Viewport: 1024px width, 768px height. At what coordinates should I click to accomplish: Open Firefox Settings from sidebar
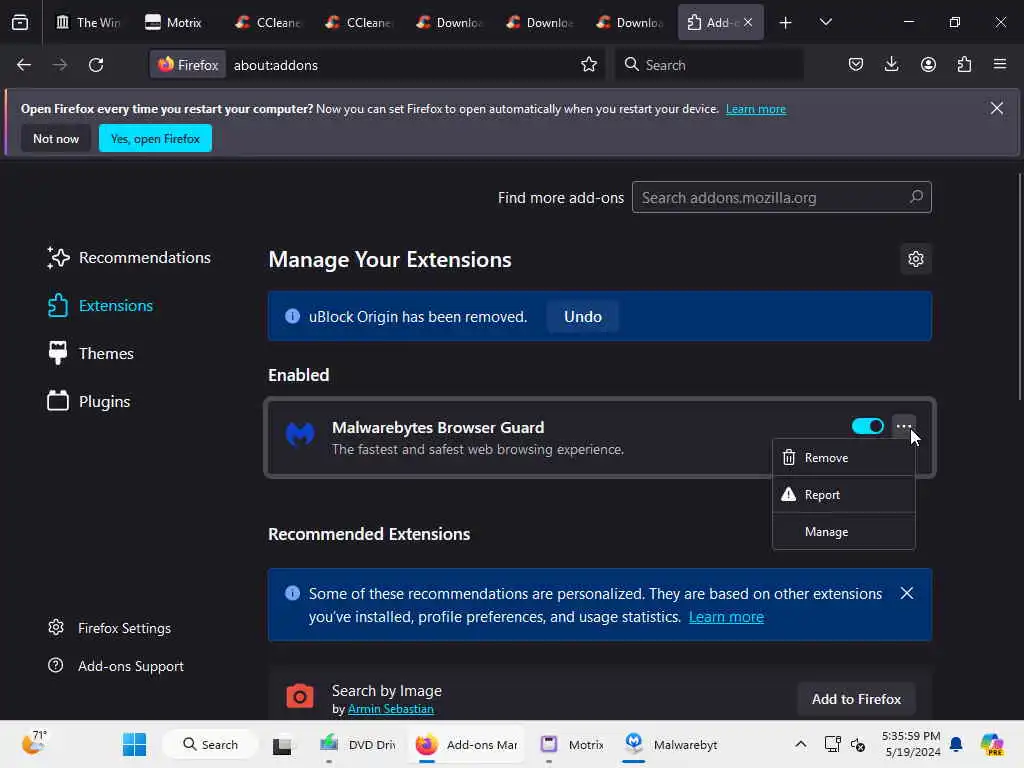click(x=109, y=628)
